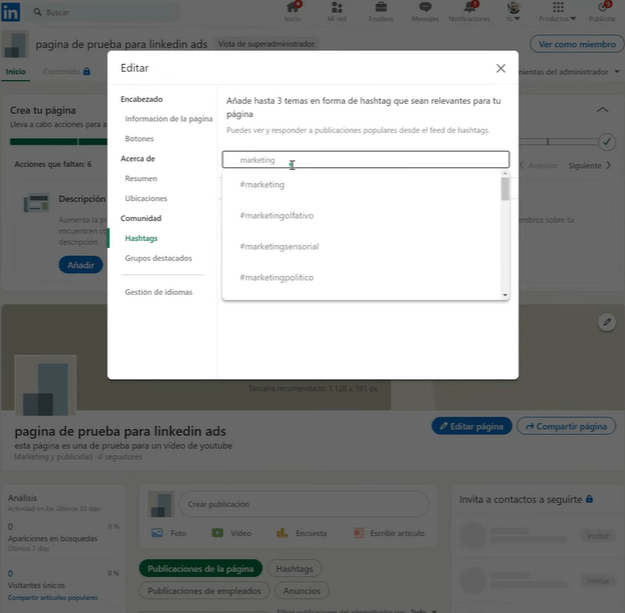Viewport: 625px width, 613px height.
Task: Click the Descripción card icon
Action: click(36, 203)
